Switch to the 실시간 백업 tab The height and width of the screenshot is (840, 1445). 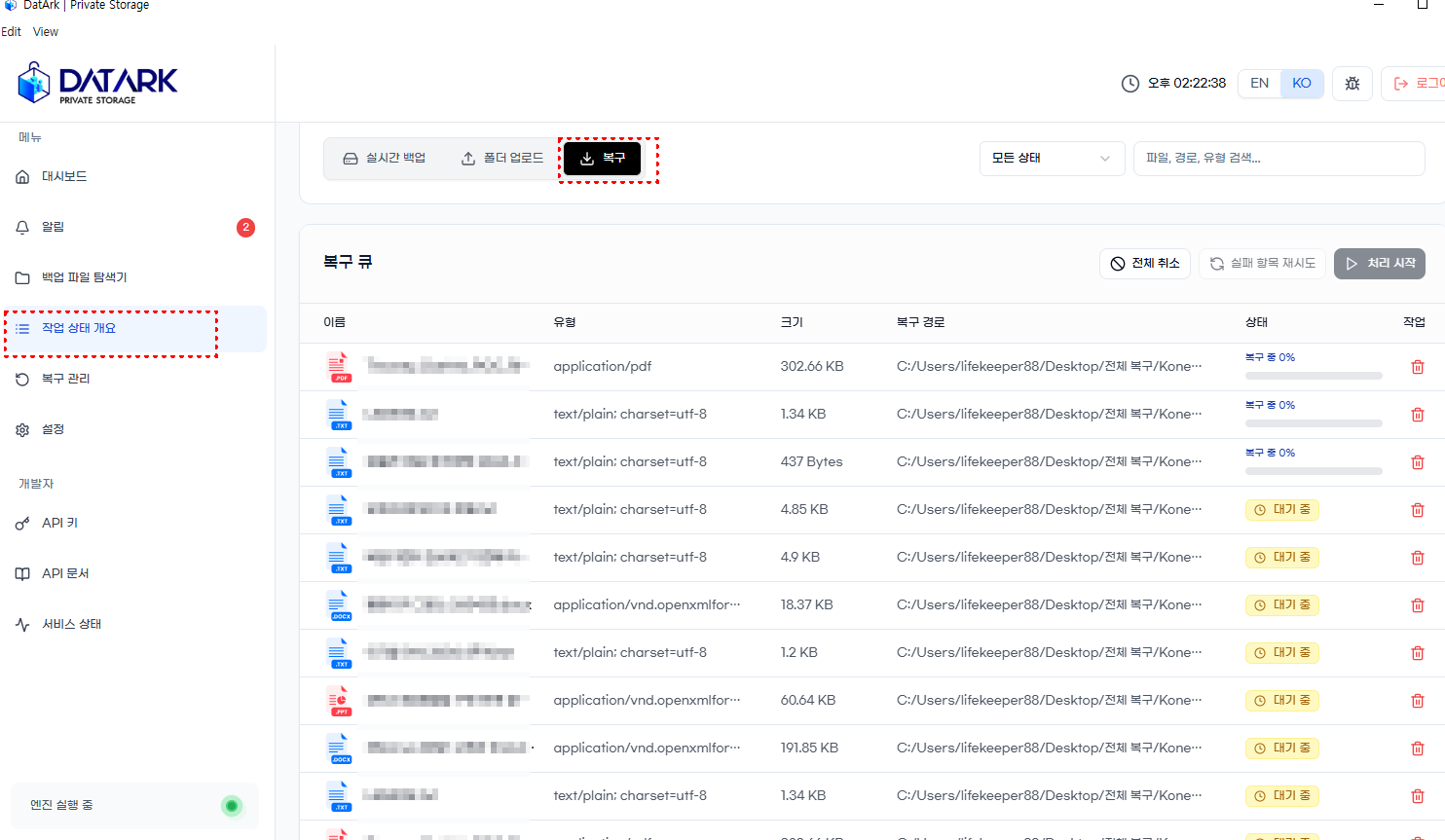pyautogui.click(x=385, y=159)
